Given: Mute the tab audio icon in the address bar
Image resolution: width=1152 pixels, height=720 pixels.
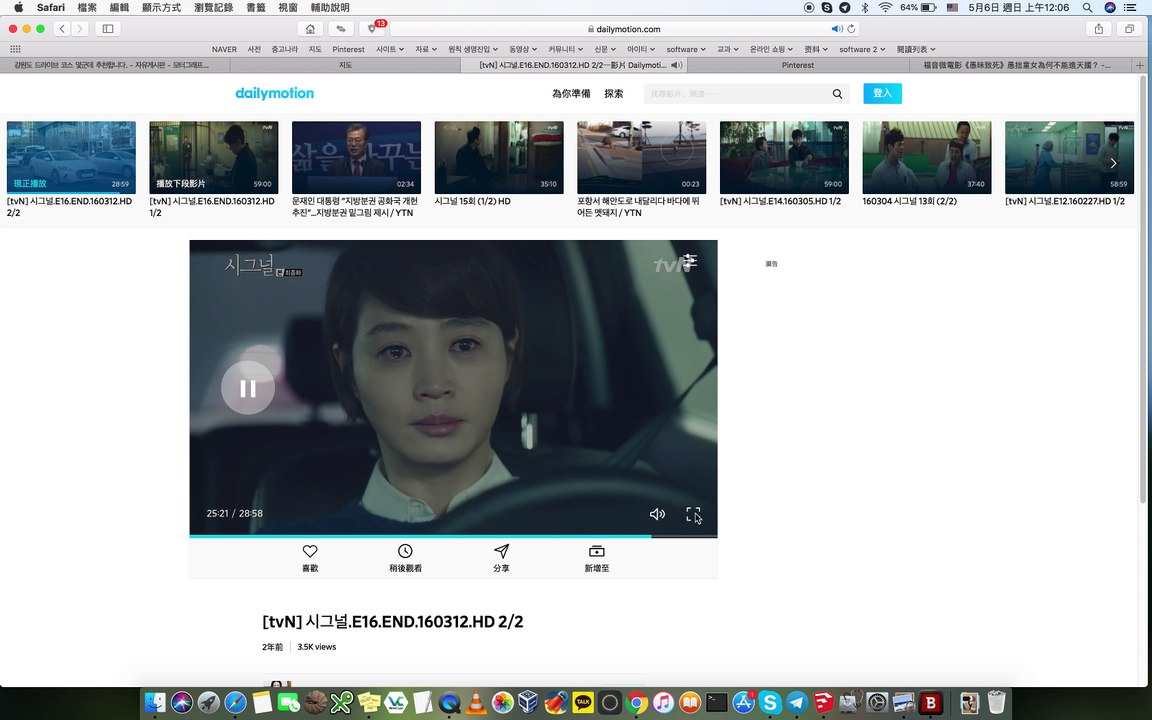Looking at the screenshot, I should 836,29.
